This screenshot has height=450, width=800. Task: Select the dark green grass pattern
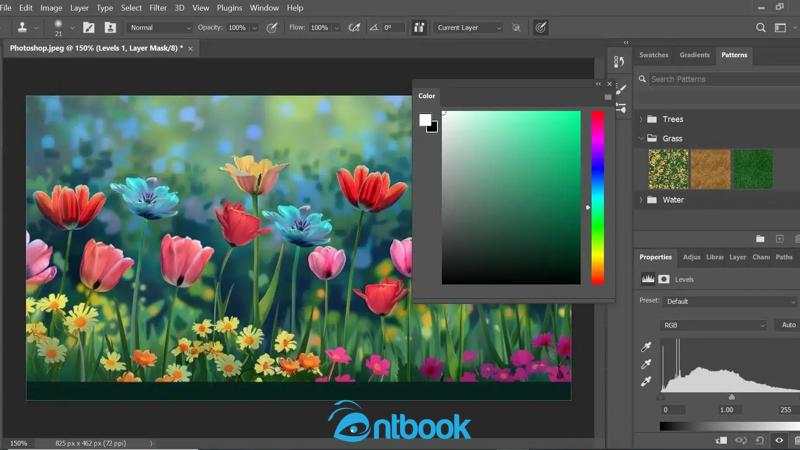pyautogui.click(x=753, y=169)
